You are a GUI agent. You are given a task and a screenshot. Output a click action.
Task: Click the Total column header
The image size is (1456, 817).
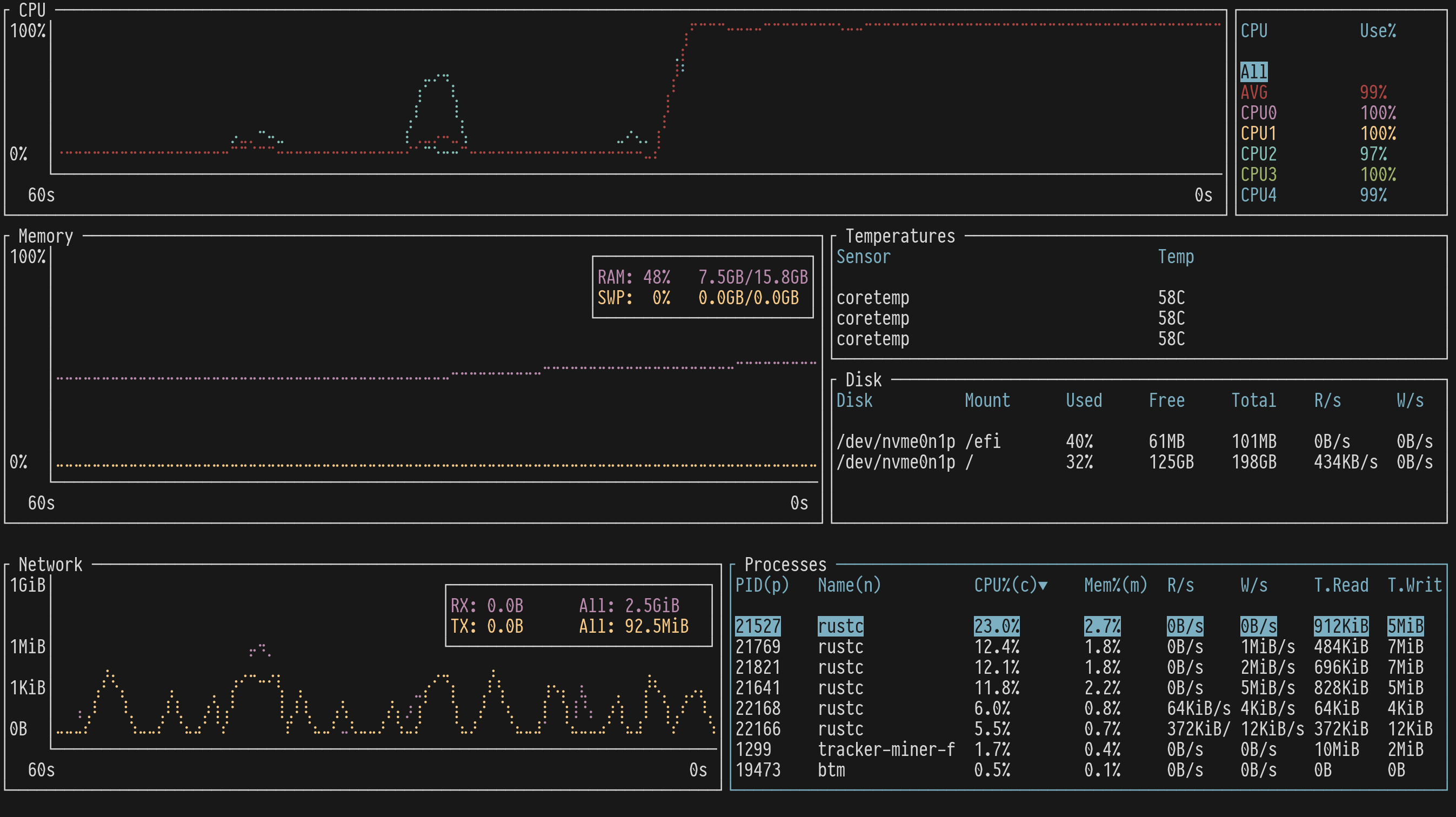pyautogui.click(x=1254, y=400)
